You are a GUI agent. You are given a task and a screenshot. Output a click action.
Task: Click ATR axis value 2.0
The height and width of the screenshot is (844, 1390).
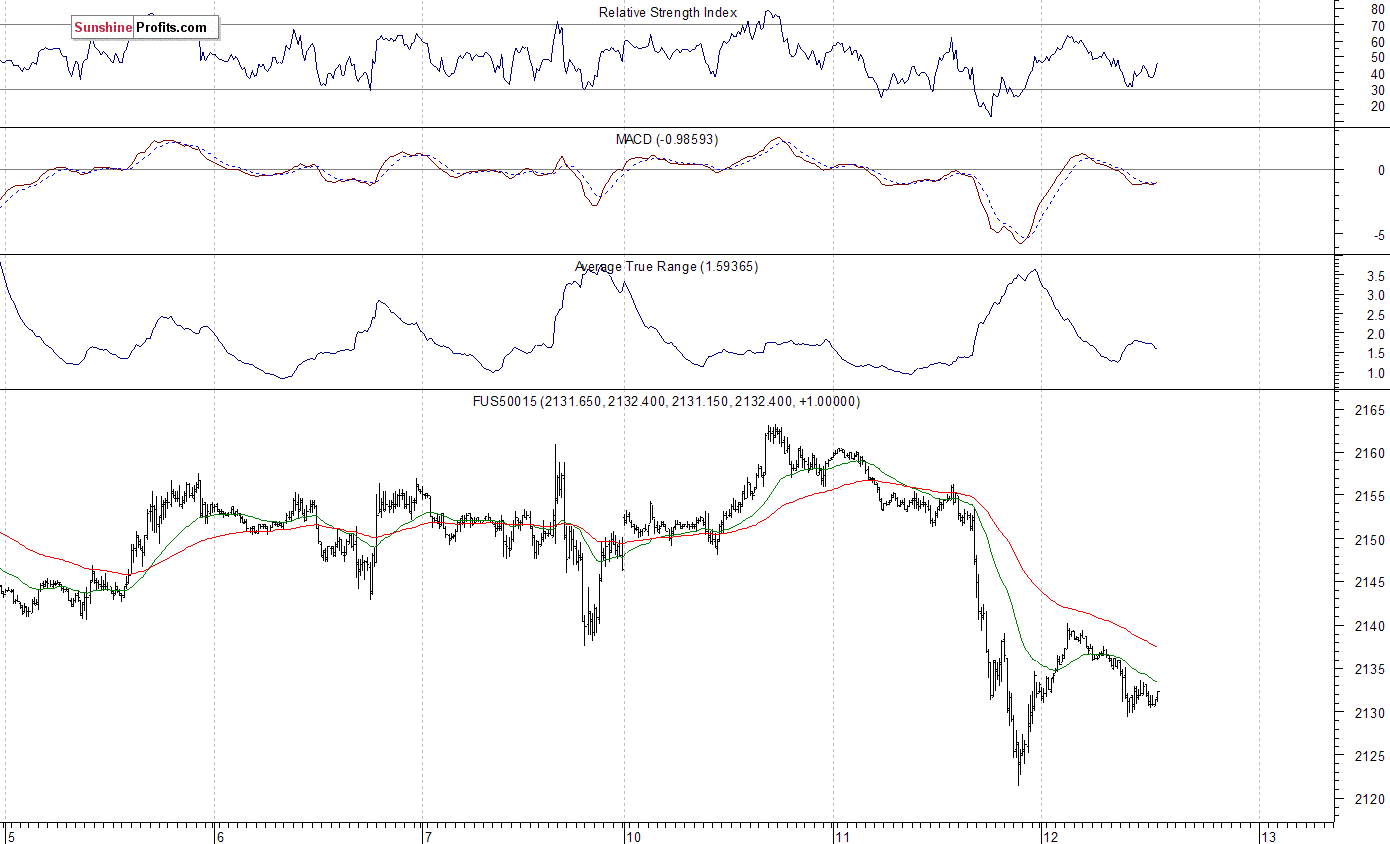1376,334
